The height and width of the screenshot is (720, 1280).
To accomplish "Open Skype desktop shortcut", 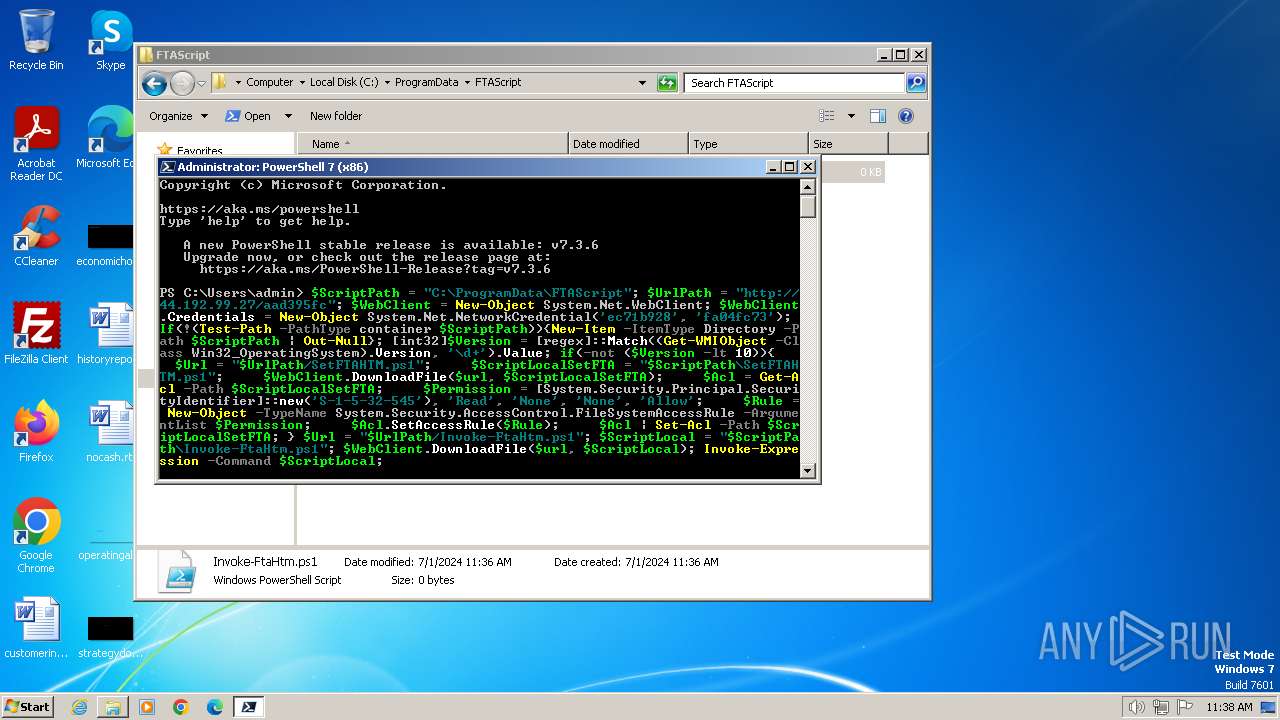I will [x=110, y=40].
